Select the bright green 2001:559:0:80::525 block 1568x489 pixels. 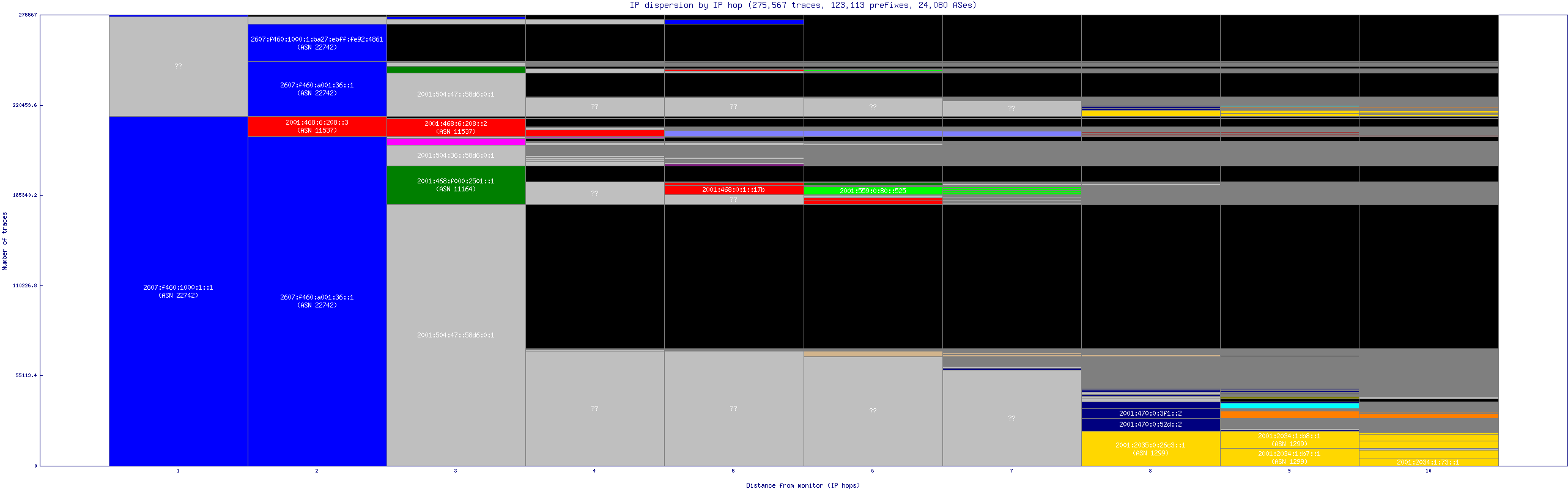click(873, 191)
